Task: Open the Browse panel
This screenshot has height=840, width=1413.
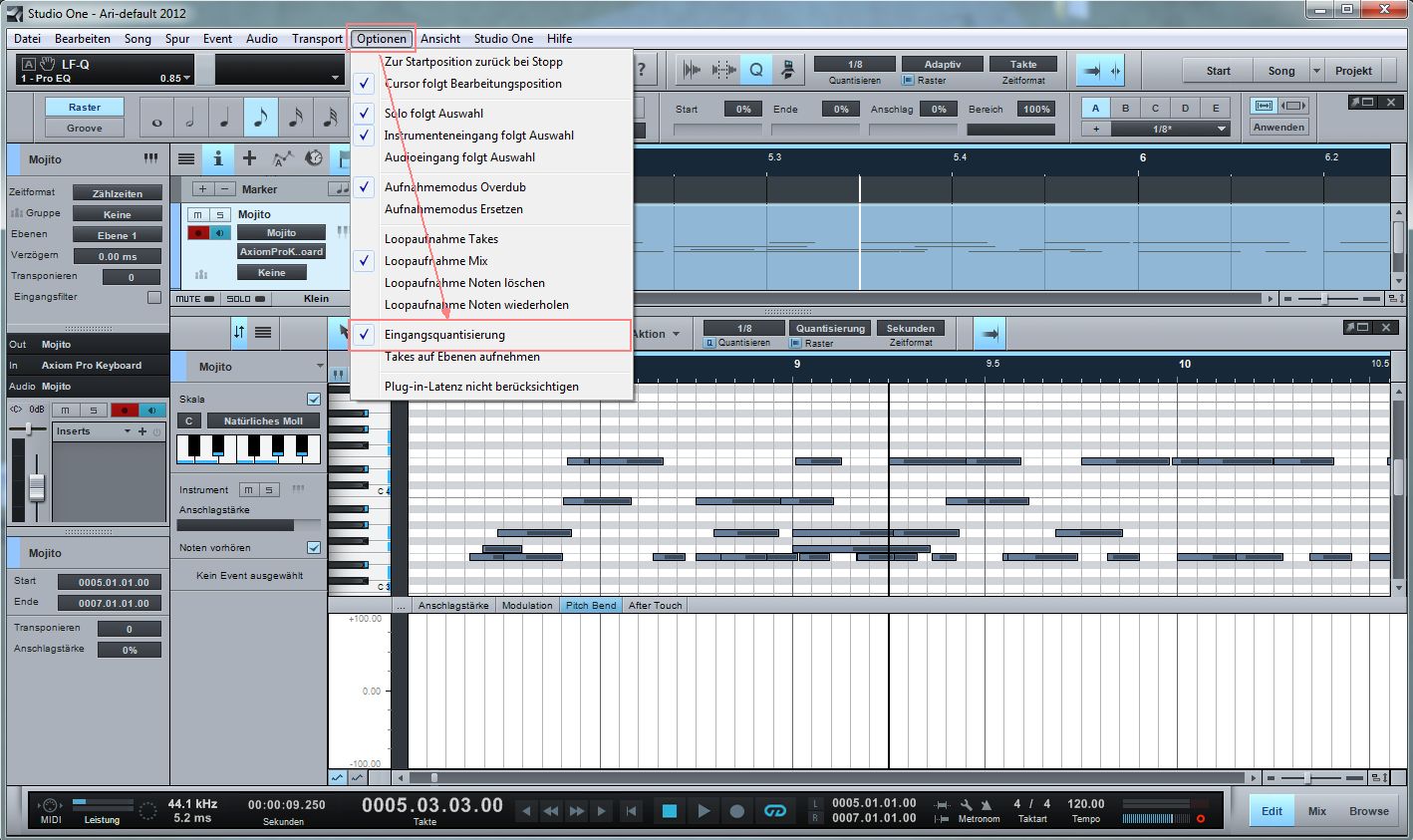Action: (1369, 811)
